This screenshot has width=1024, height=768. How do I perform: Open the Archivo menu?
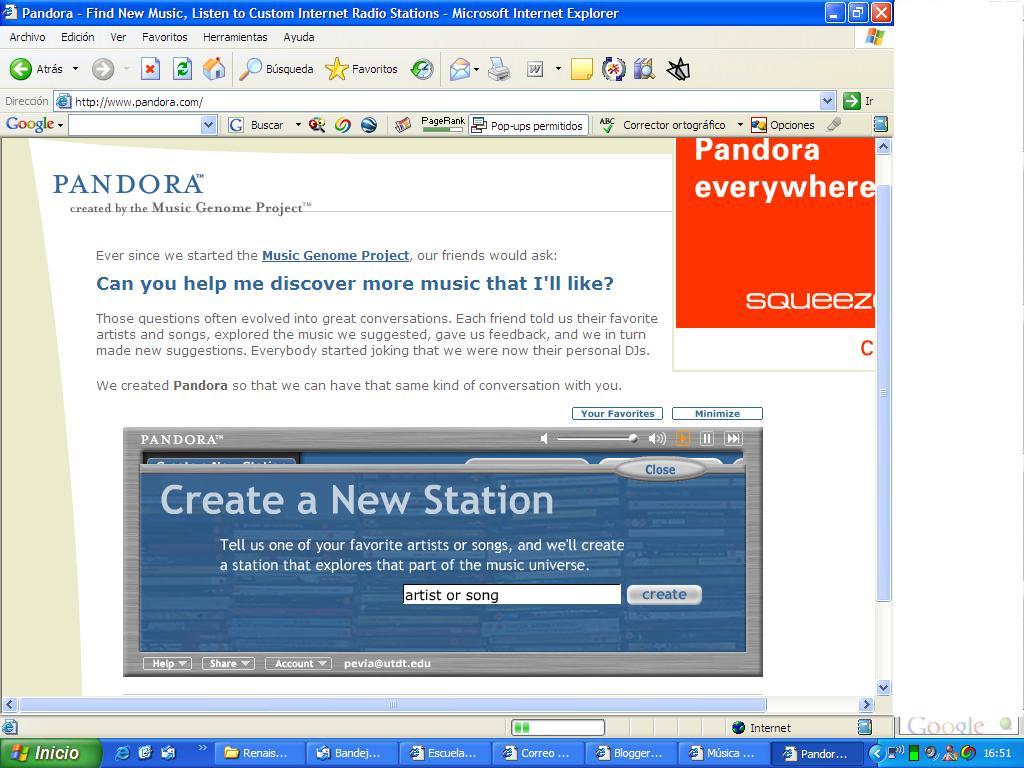coord(27,37)
